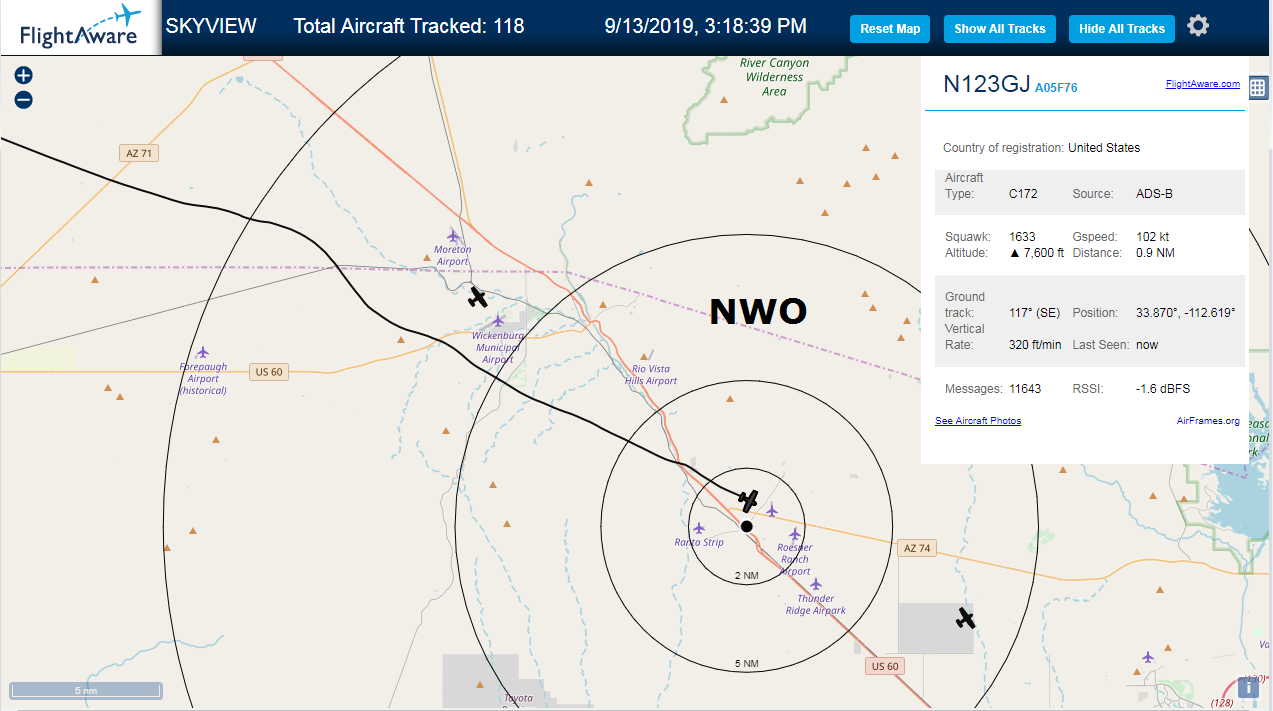
Task: Click the position coordinates value
Action: (1186, 313)
